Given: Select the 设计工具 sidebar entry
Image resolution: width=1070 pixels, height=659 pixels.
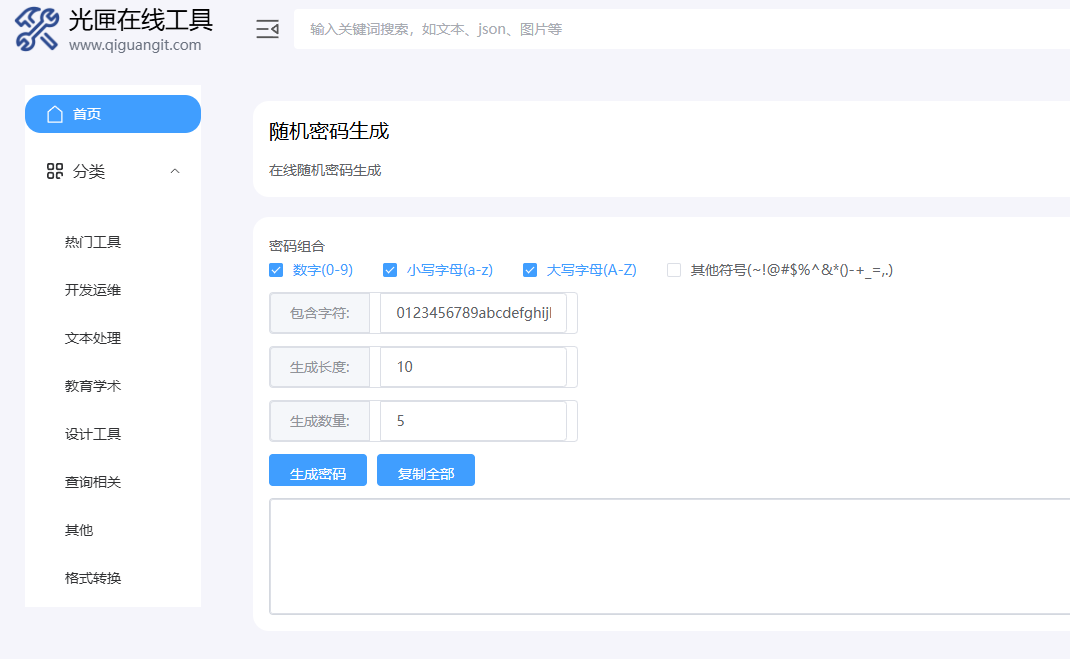Looking at the screenshot, I should pos(93,434).
